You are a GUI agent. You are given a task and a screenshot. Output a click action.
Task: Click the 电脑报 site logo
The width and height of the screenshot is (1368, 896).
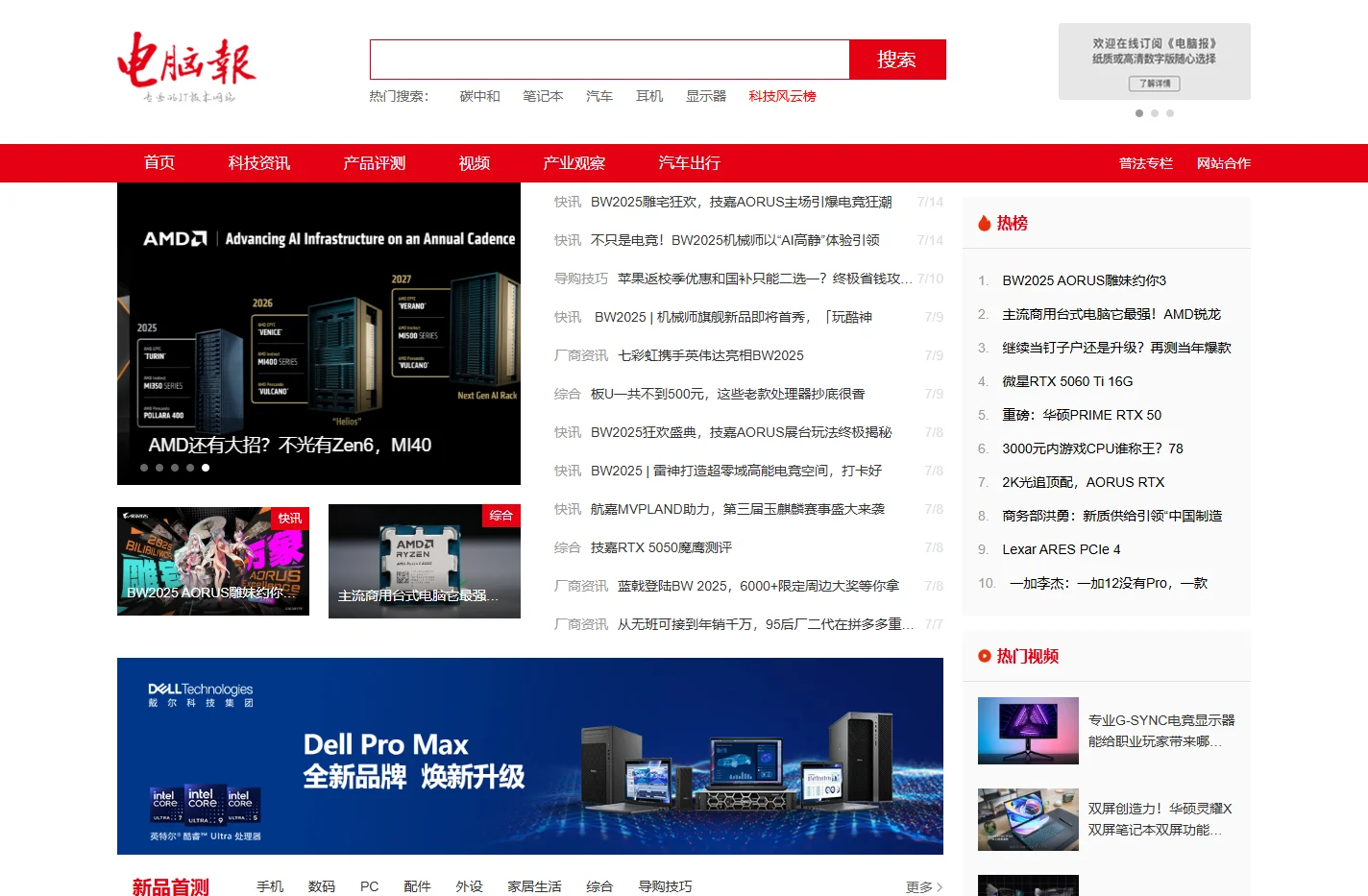(186, 67)
